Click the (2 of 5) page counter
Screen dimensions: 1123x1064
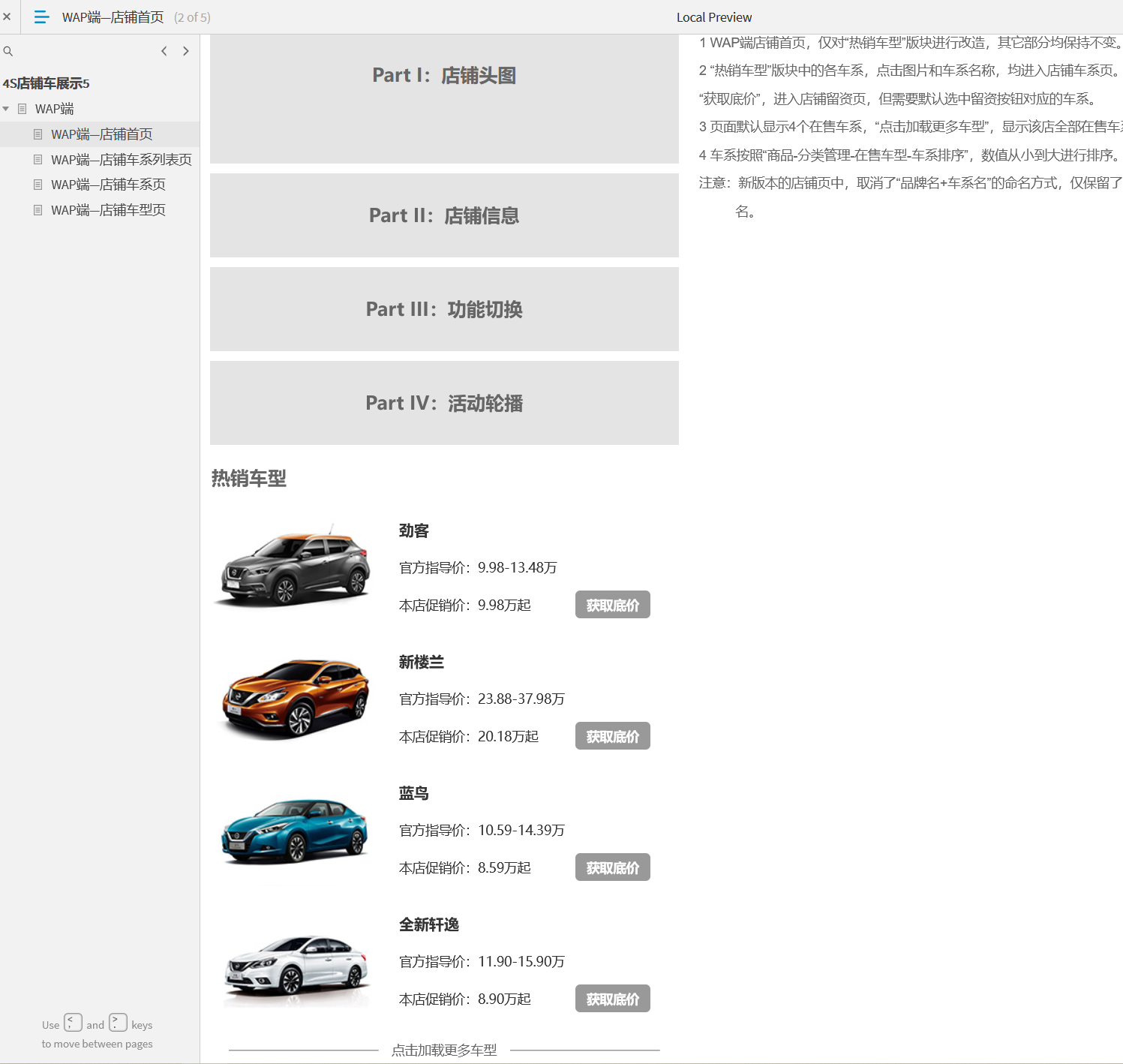[x=192, y=17]
